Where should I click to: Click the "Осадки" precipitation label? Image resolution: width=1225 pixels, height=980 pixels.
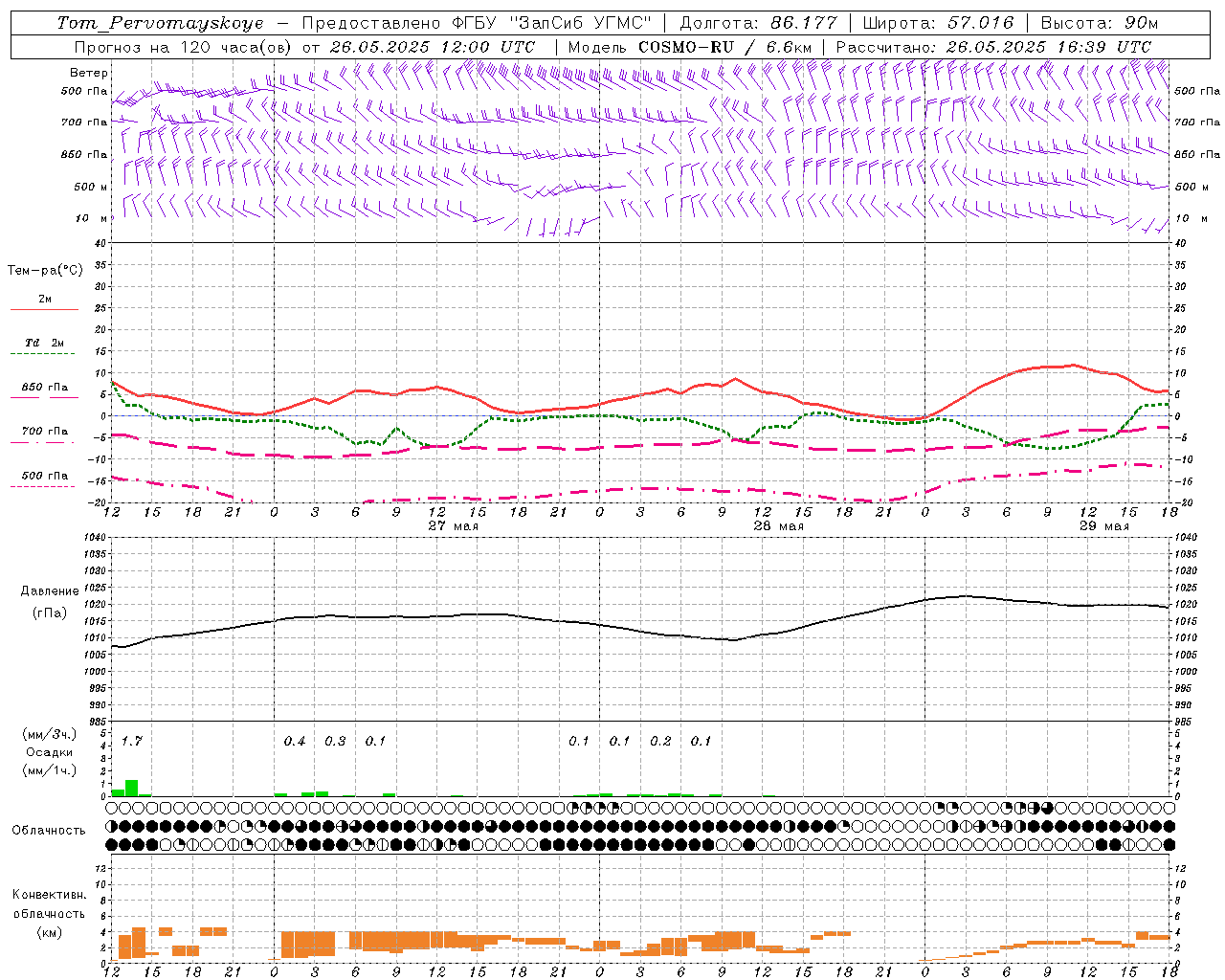50,752
